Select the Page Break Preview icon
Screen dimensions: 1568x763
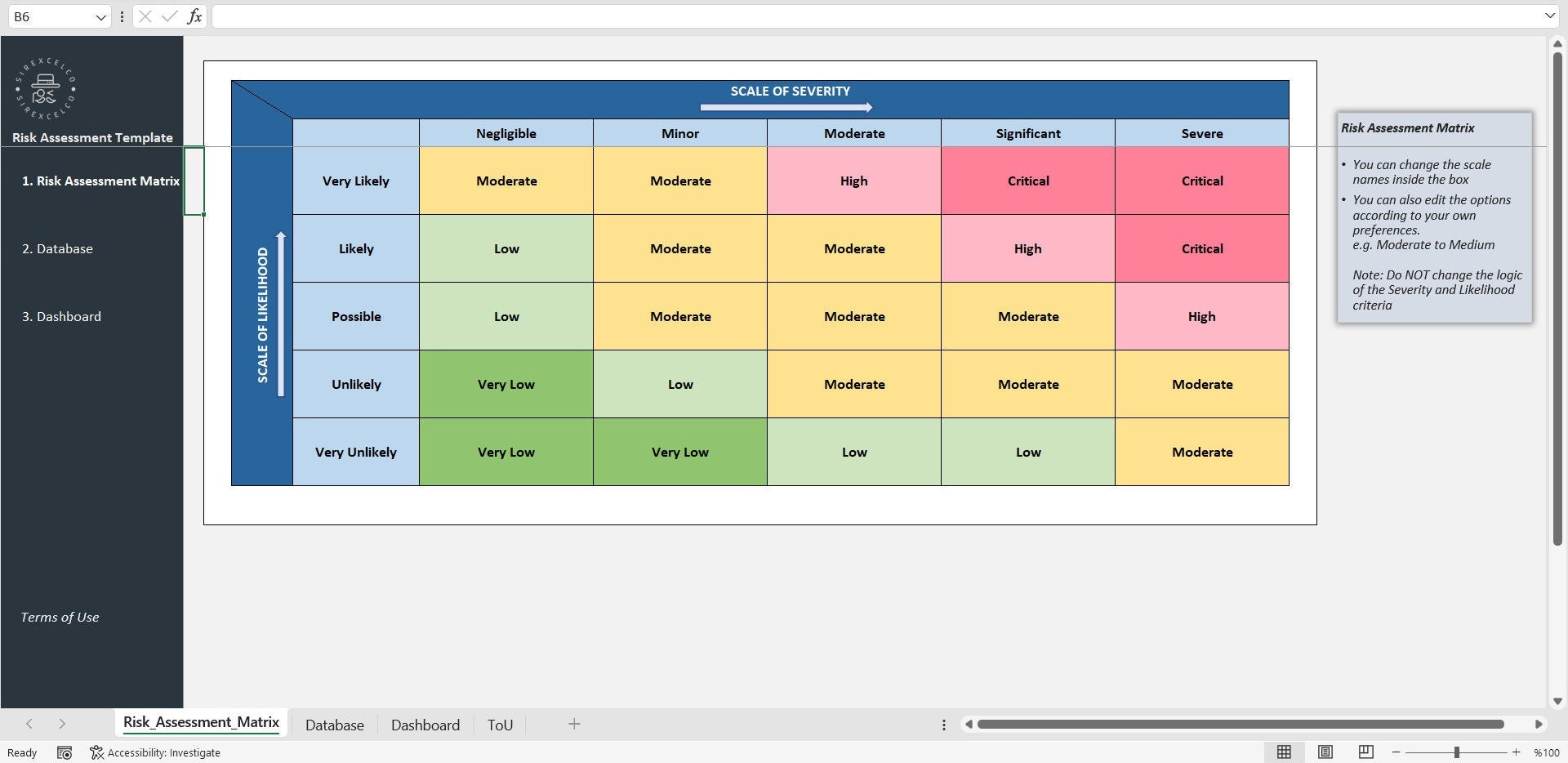coord(1365,752)
